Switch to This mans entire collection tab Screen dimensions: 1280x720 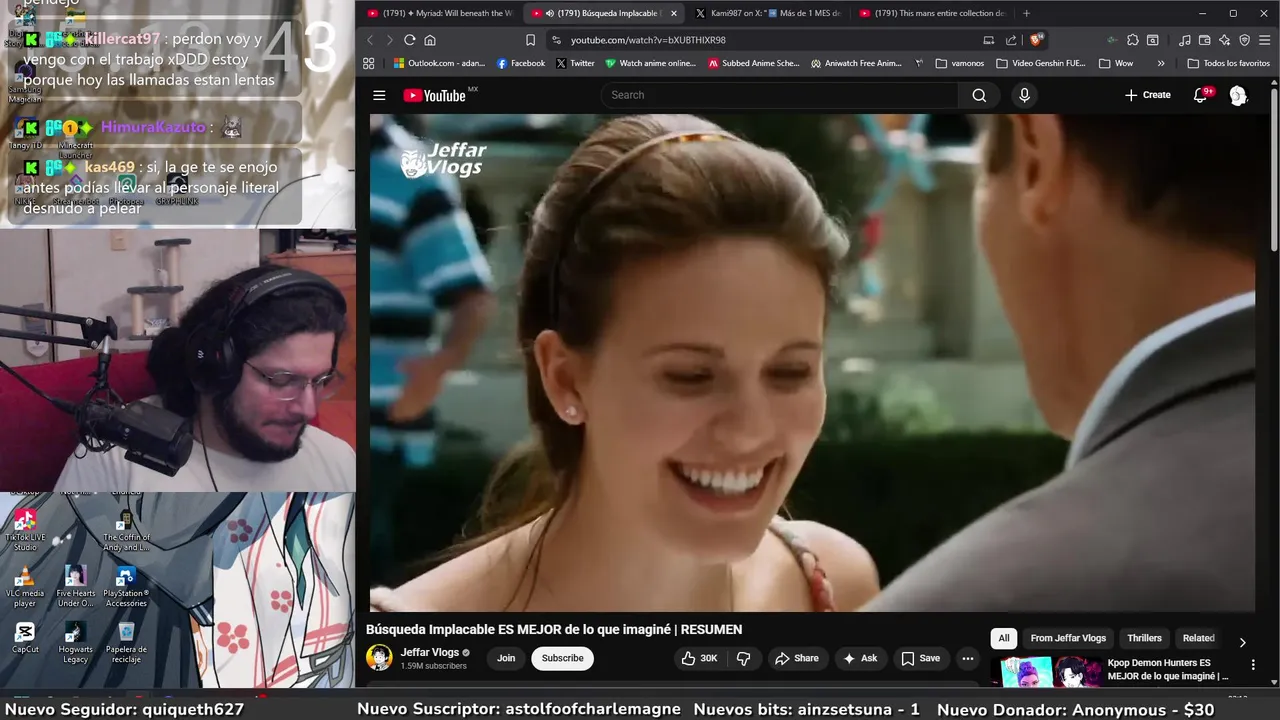tap(930, 13)
